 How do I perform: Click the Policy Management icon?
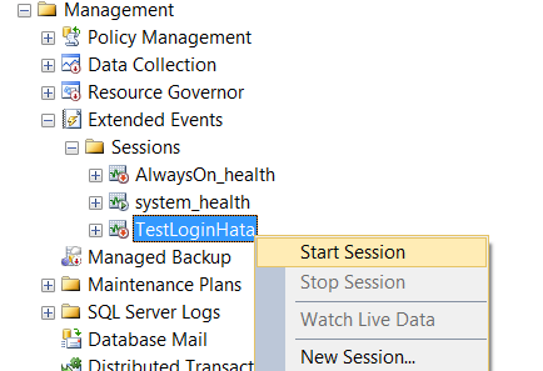[x=71, y=36]
